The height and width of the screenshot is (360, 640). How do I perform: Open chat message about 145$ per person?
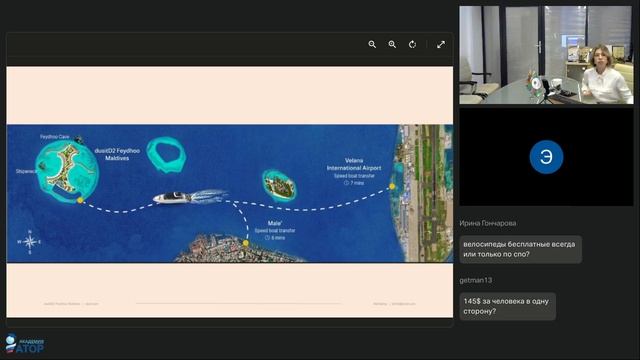pyautogui.click(x=507, y=306)
